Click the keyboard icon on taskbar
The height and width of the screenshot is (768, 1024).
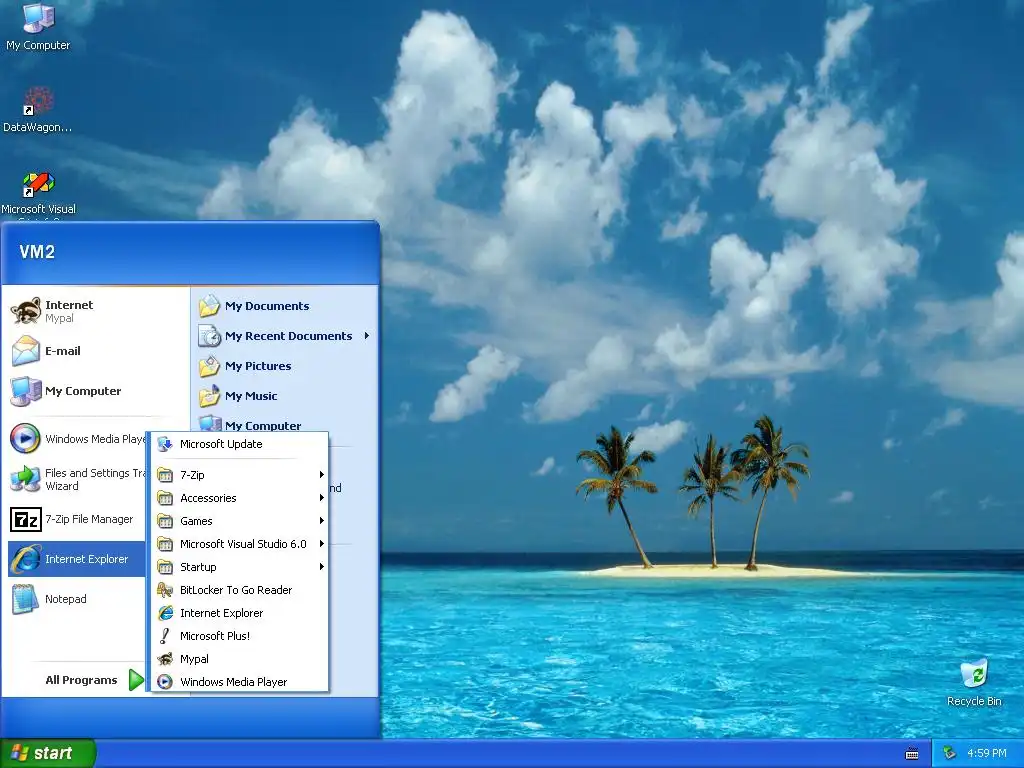click(912, 754)
